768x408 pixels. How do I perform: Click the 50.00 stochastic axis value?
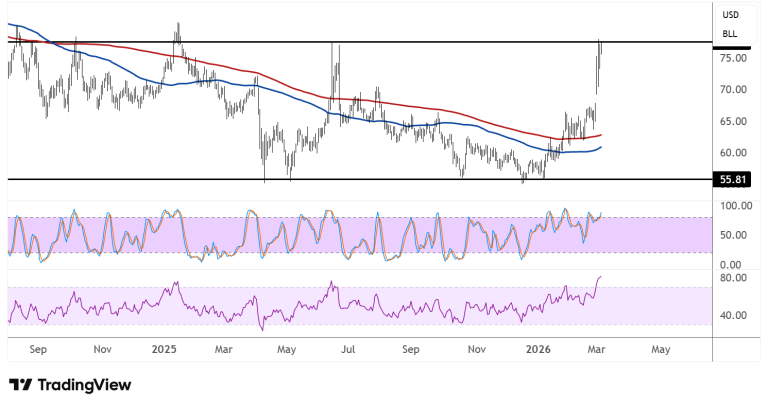point(733,235)
